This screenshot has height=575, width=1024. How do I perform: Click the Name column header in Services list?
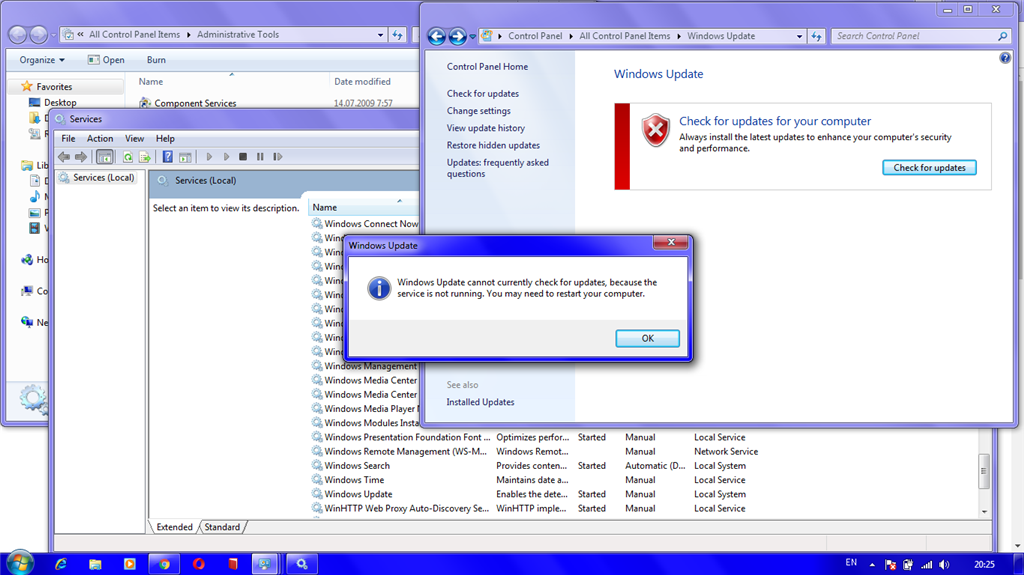pyautogui.click(x=362, y=207)
